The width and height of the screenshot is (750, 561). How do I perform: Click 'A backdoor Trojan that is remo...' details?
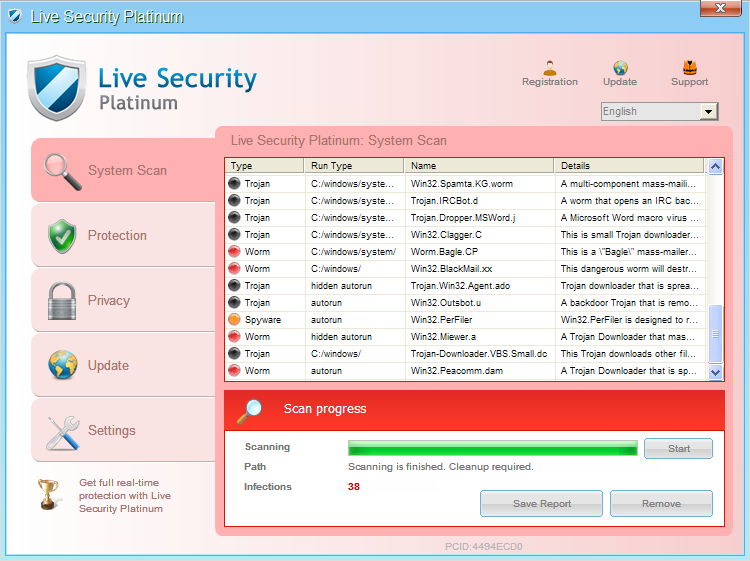[x=629, y=303]
